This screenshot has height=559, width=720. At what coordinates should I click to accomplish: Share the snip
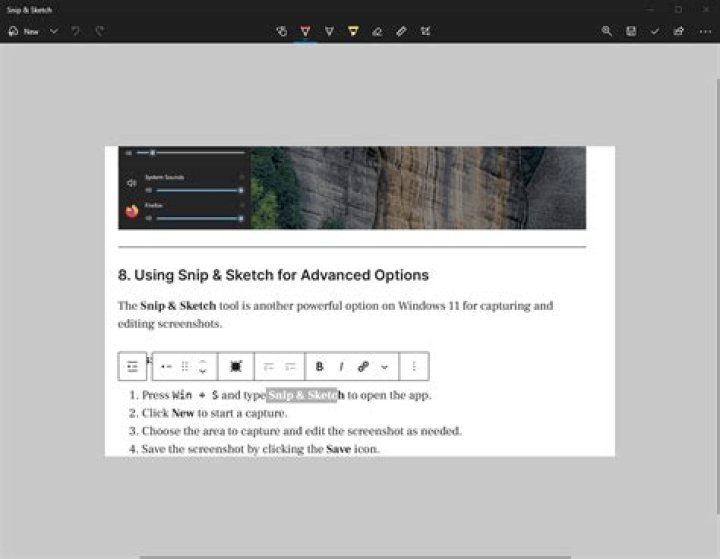click(x=679, y=31)
